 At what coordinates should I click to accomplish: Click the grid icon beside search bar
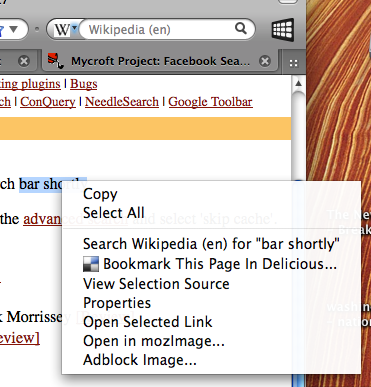[x=283, y=30]
